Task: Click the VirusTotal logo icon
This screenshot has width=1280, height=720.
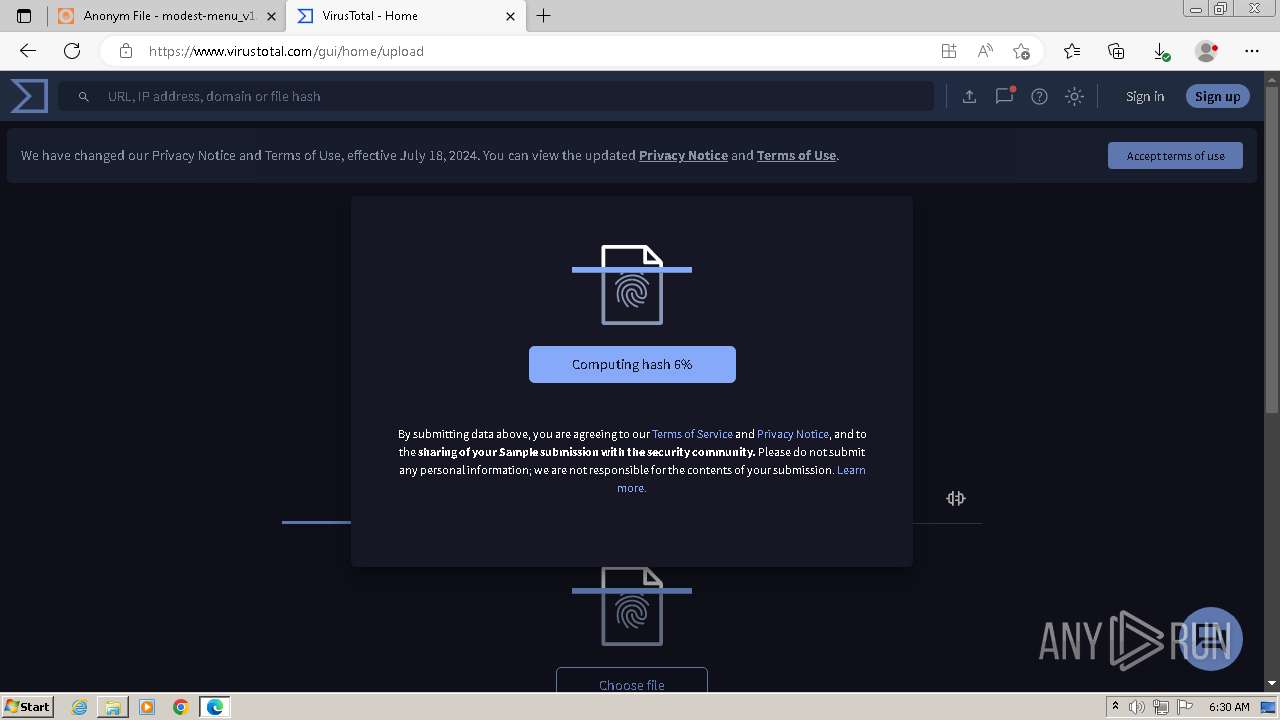Action: [x=29, y=96]
